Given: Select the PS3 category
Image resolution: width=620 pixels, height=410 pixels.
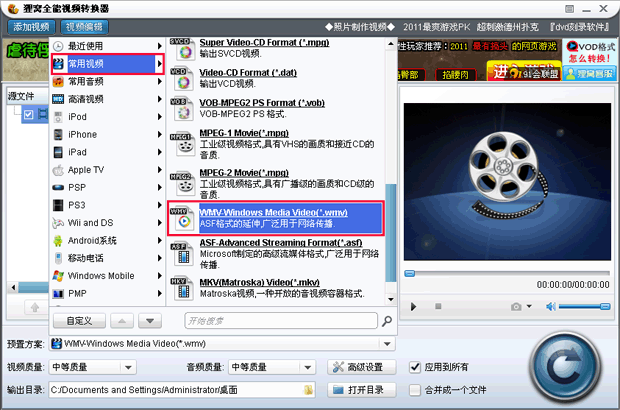Looking at the screenshot, I should 107,205.
